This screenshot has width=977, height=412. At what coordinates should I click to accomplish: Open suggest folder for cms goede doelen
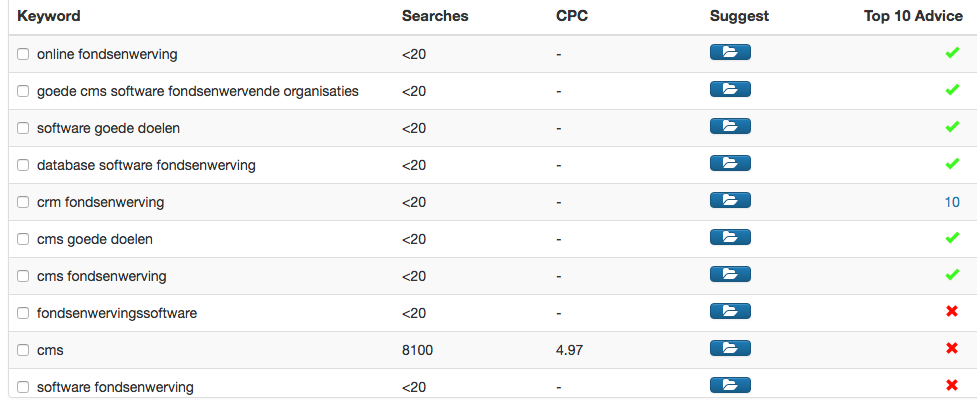point(729,238)
